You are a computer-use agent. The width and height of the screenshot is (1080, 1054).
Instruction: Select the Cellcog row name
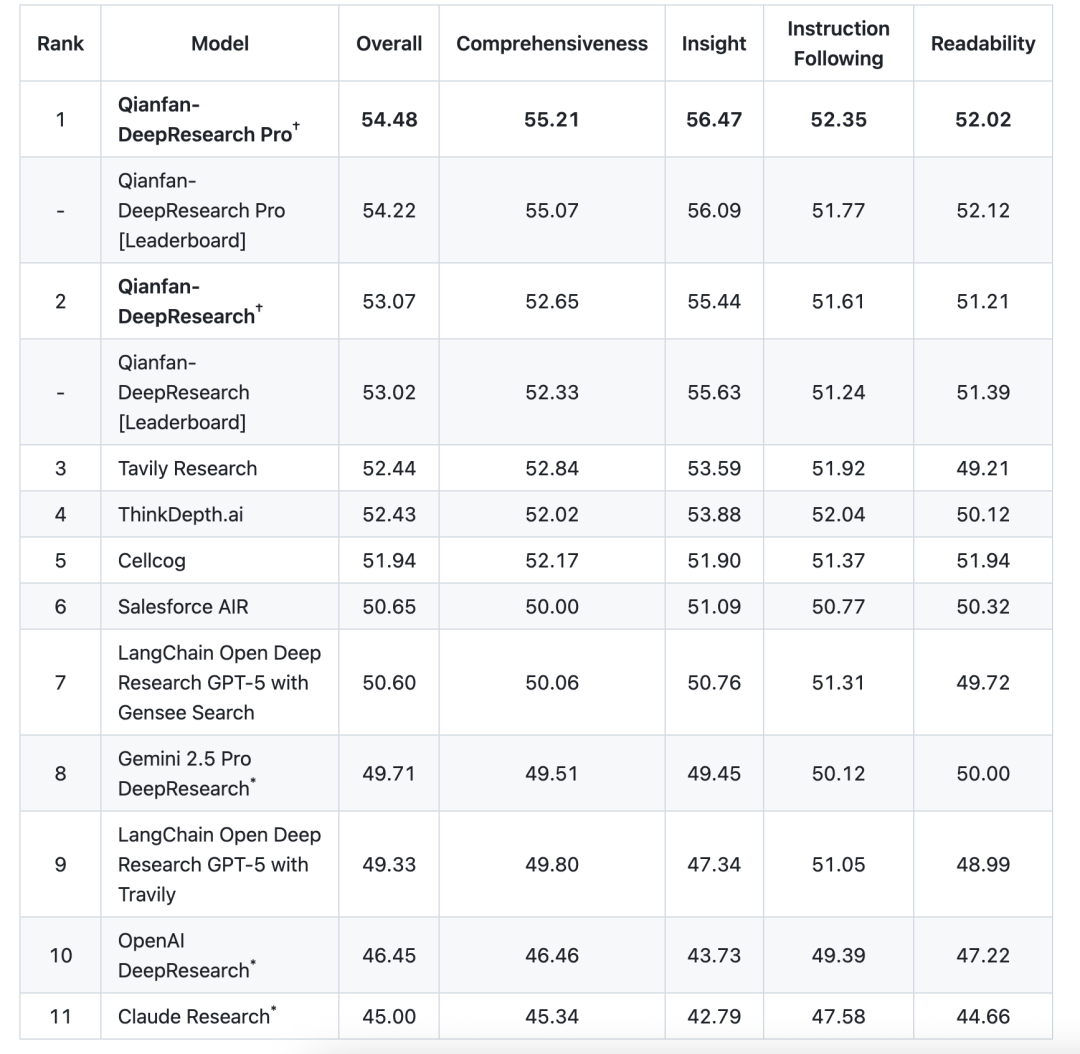pyautogui.click(x=151, y=561)
